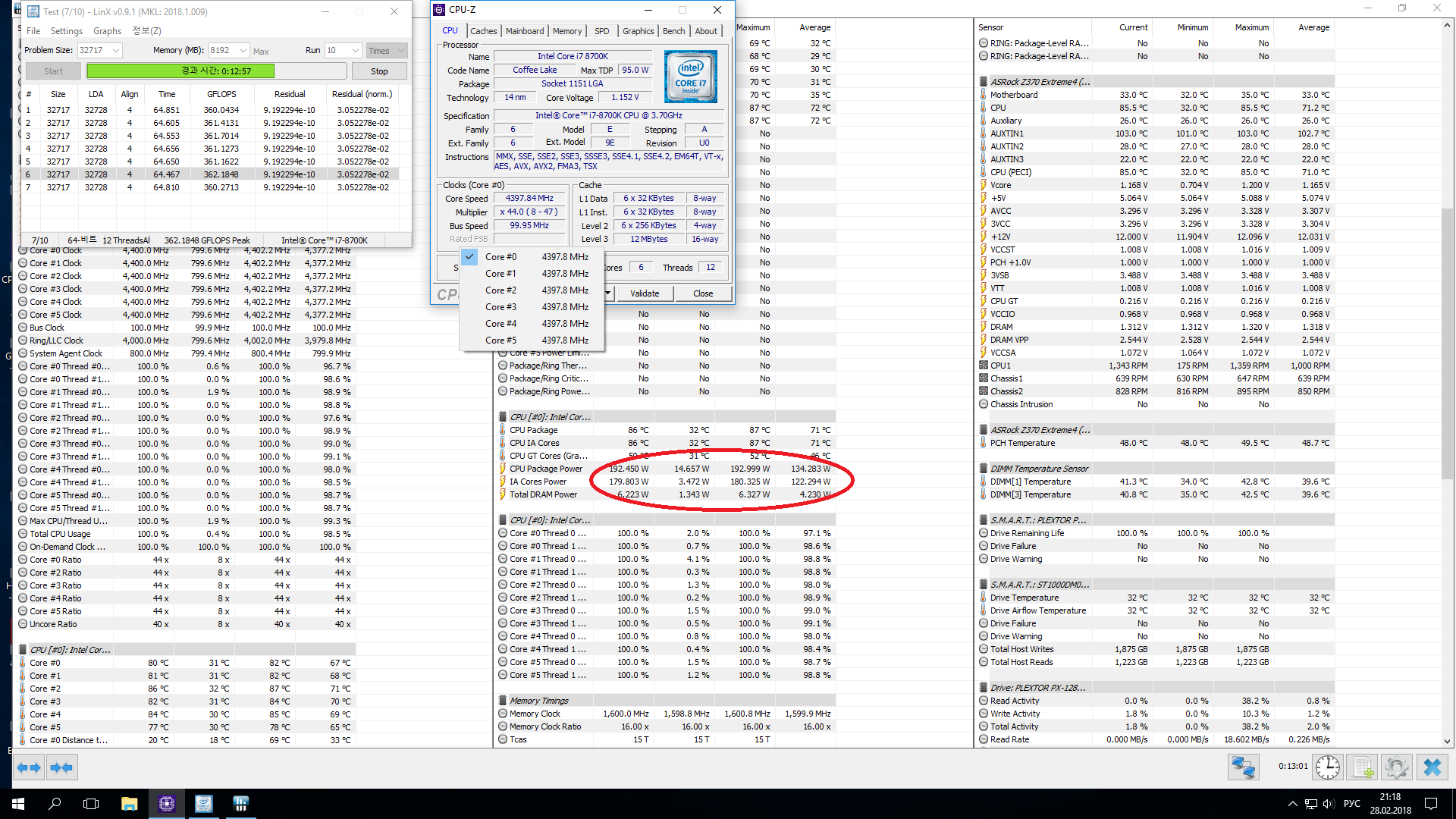
Task: Open CPU-Z from the Windows taskbar
Action: coord(167,804)
